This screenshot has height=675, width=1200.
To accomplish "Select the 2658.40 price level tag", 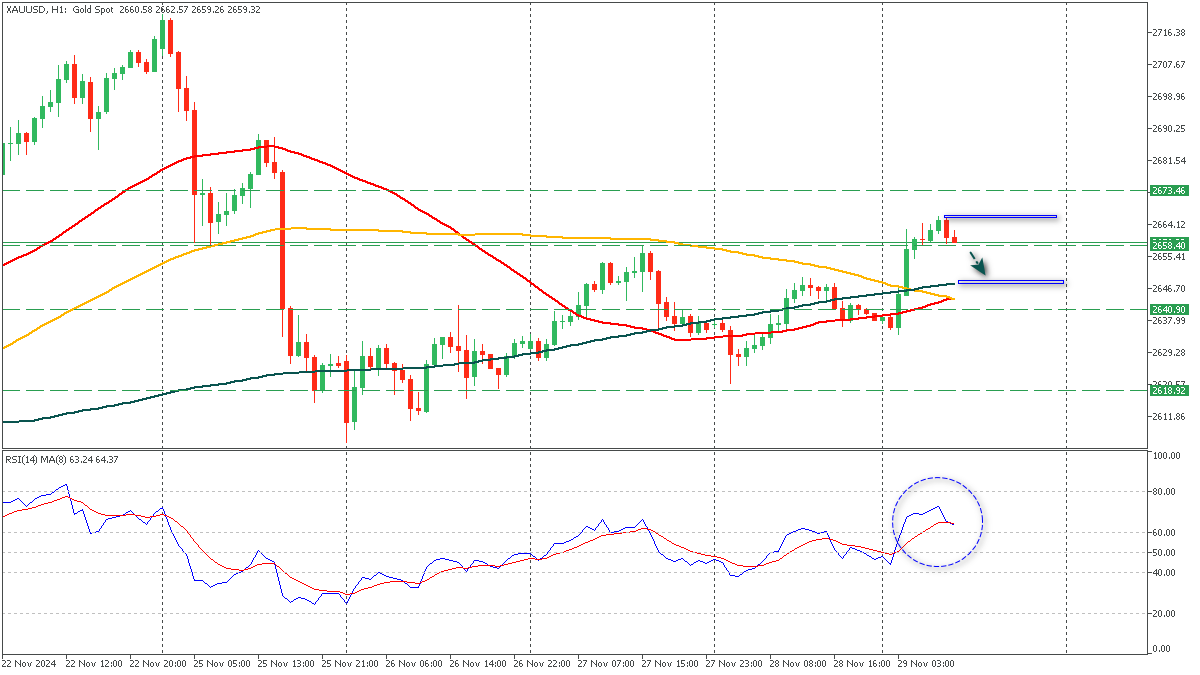I will point(1168,245).
